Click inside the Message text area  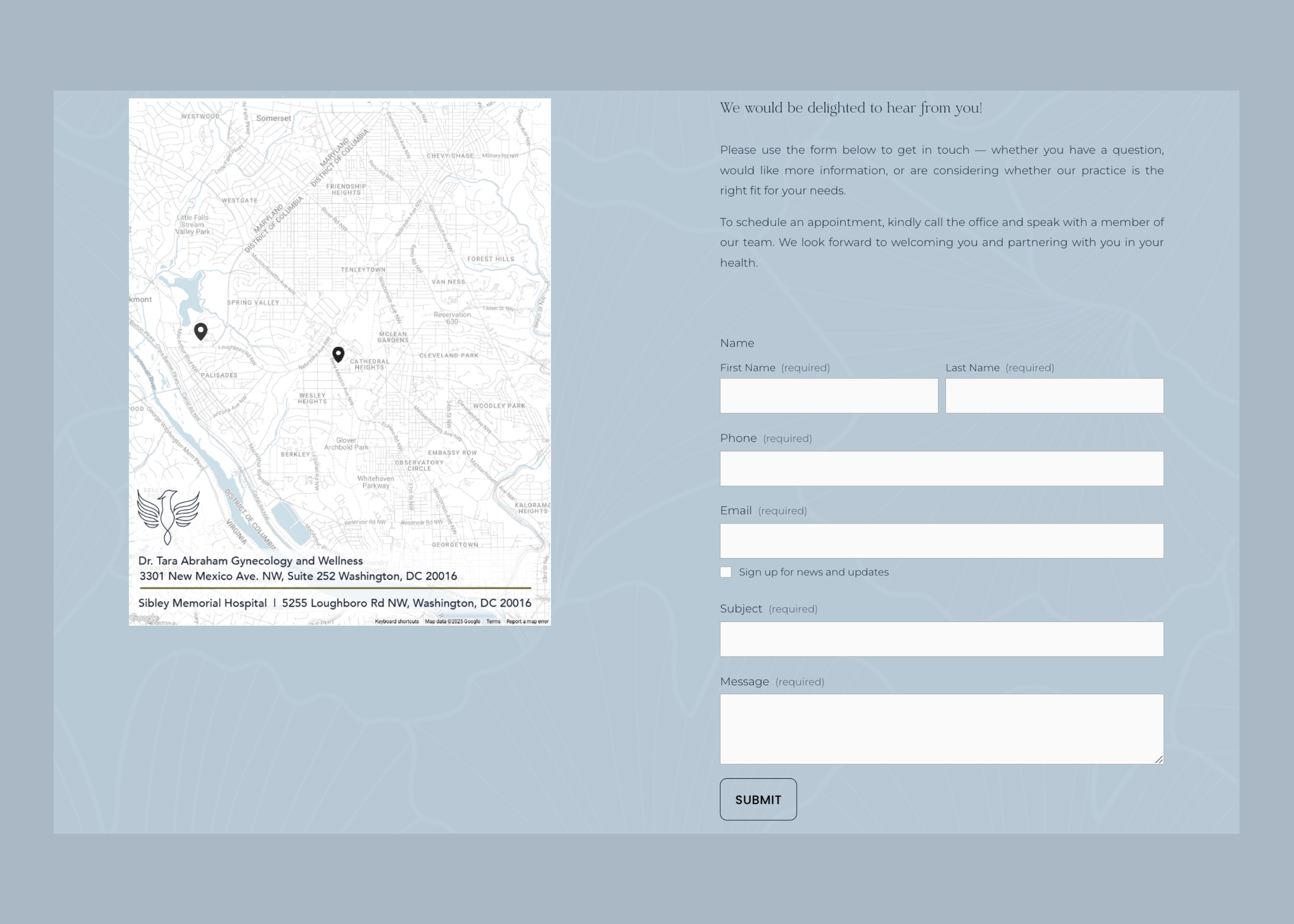pyautogui.click(x=942, y=729)
